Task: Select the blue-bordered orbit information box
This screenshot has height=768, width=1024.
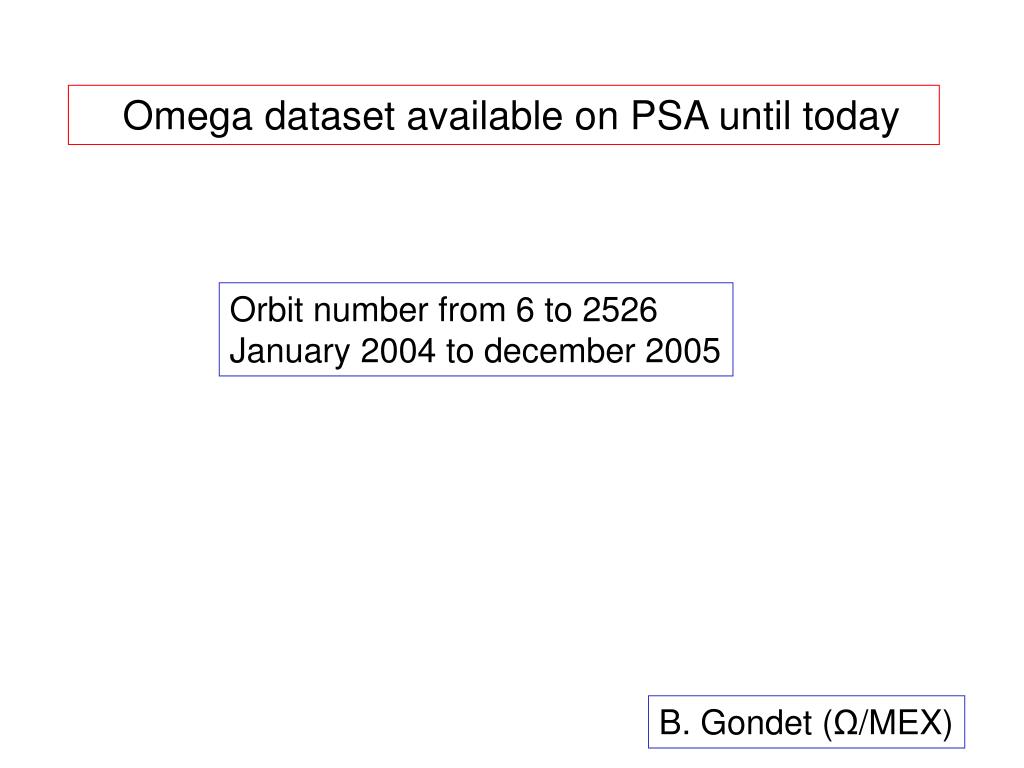Action: (x=475, y=329)
